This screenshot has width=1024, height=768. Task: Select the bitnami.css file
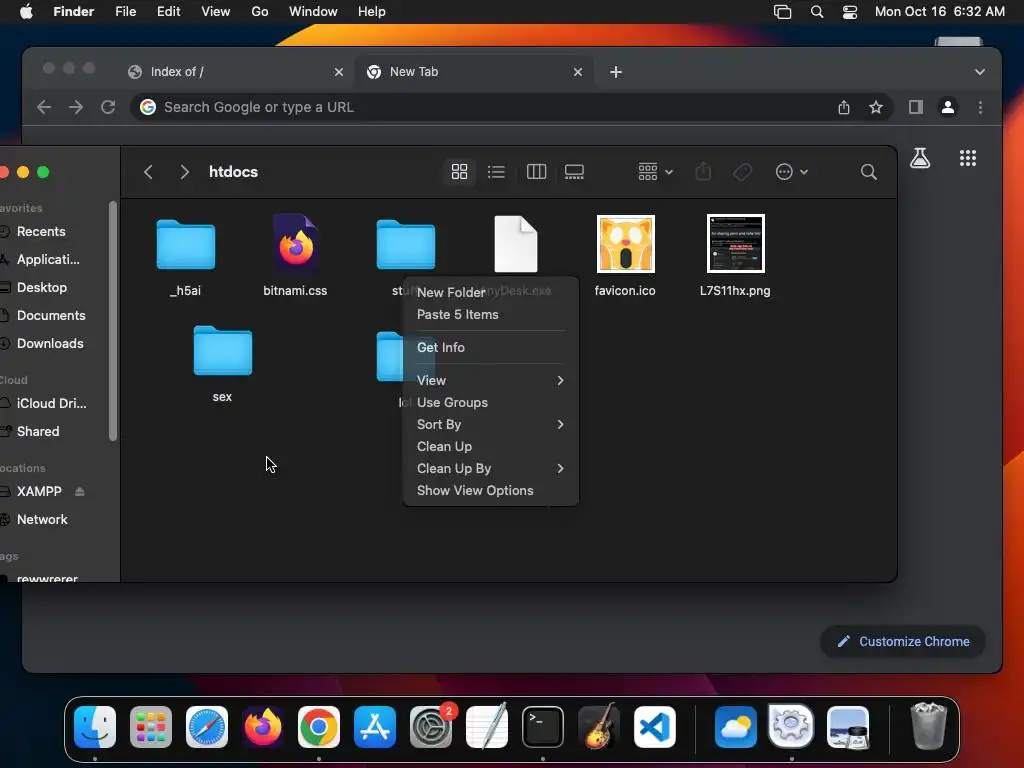click(x=295, y=243)
